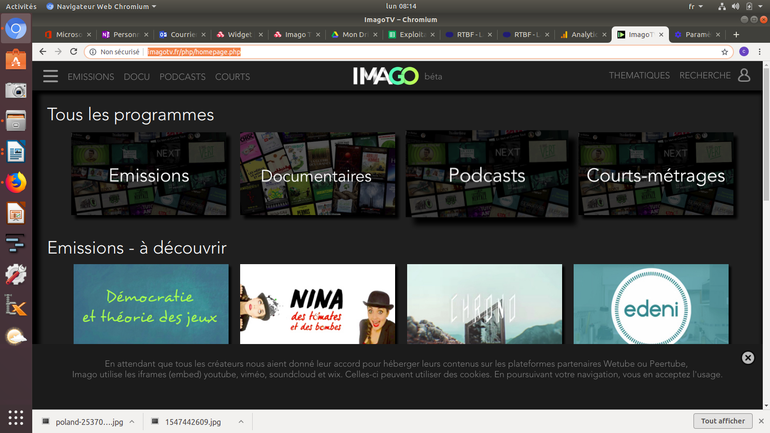The height and width of the screenshot is (433, 770).
Task: Click the IMAGO logo
Action: (385, 76)
